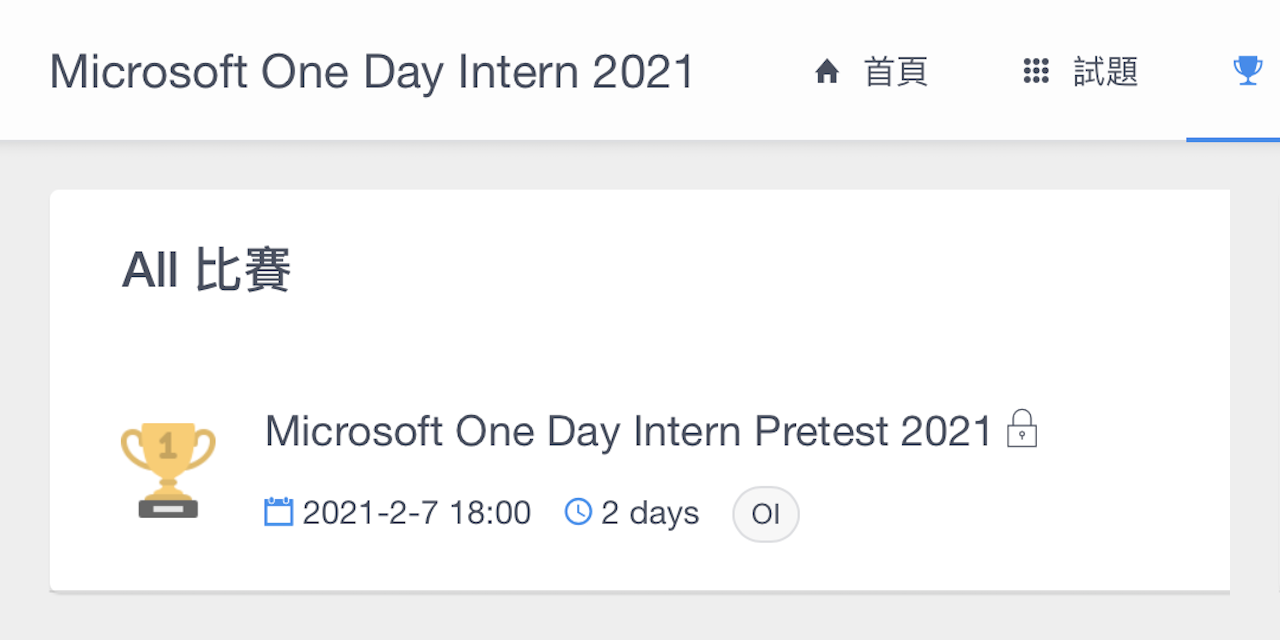The width and height of the screenshot is (1280, 640).
Task: Click the rounded OI pill indicator
Action: (x=765, y=513)
